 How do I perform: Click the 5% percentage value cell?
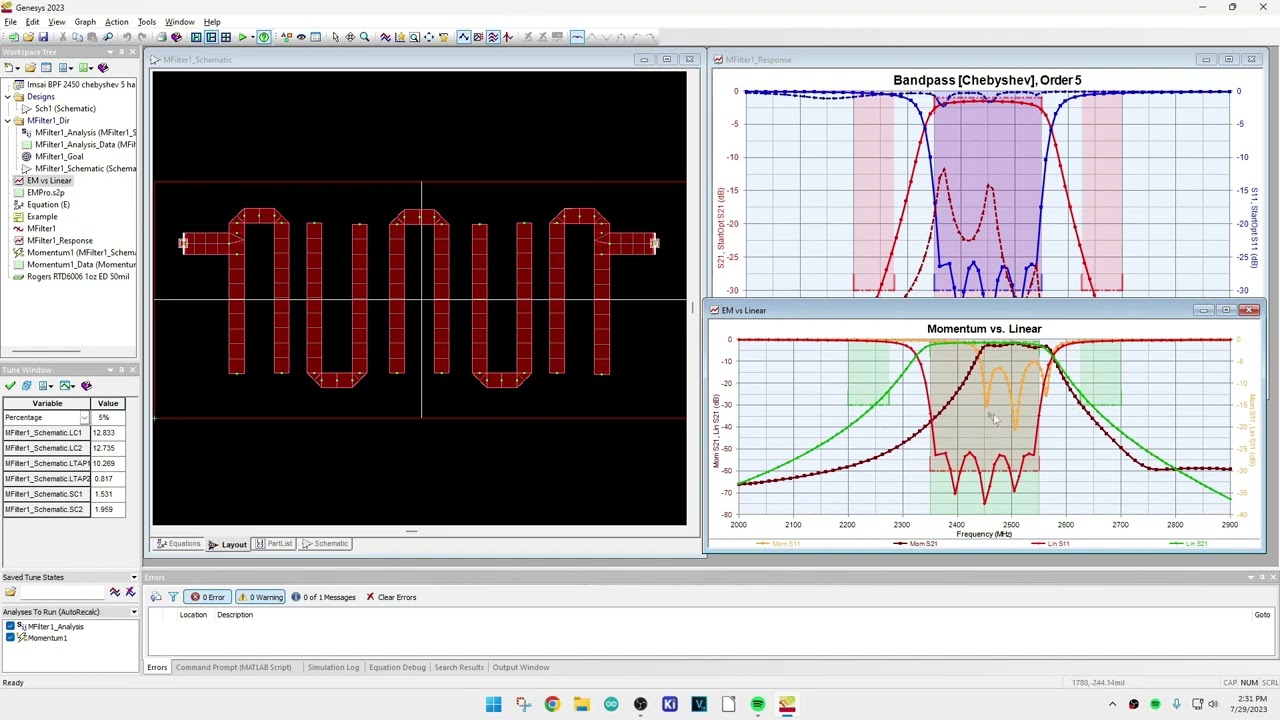click(108, 417)
